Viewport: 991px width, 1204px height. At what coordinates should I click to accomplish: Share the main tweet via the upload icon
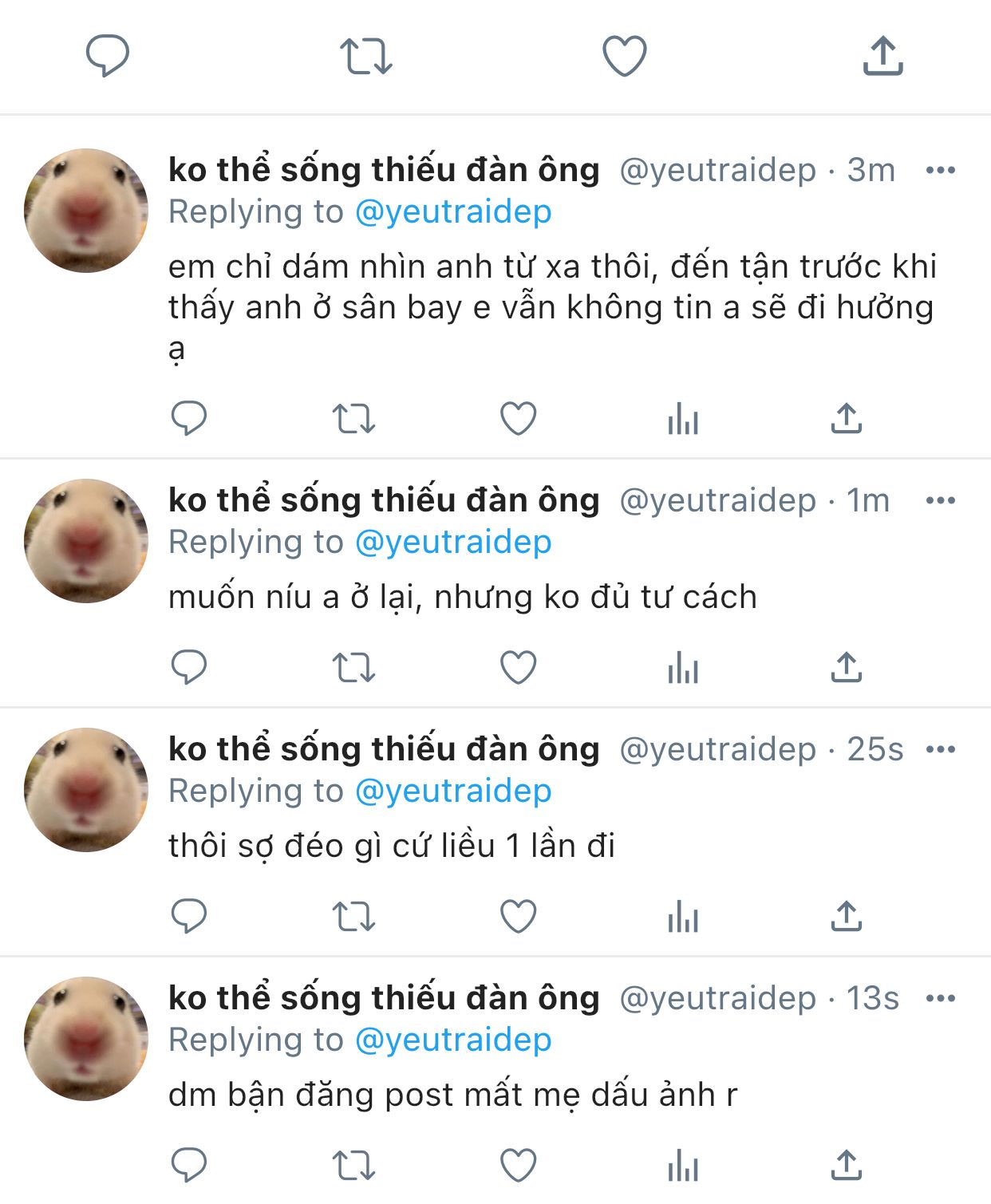coord(882,56)
